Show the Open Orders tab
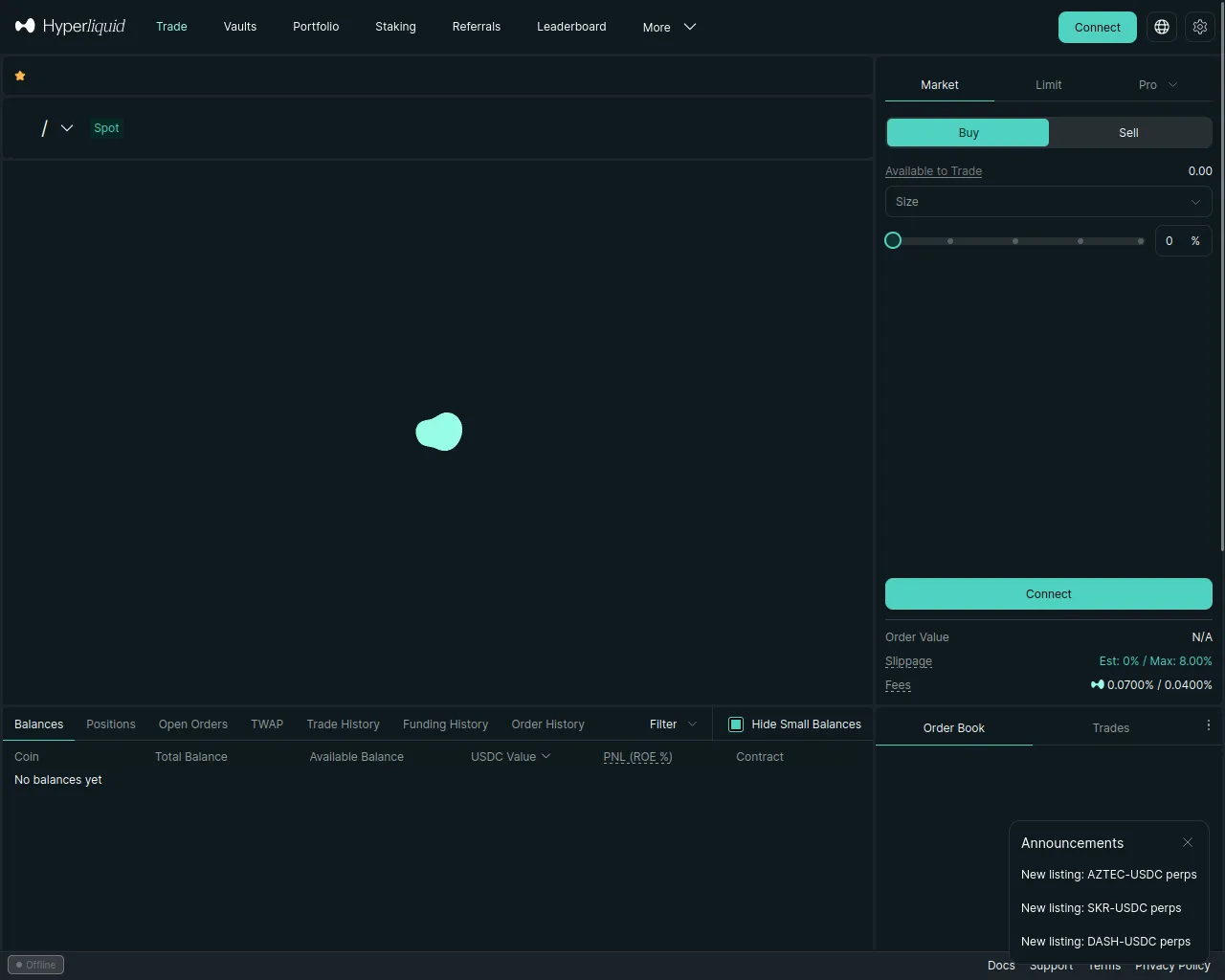The image size is (1225, 980). [193, 724]
